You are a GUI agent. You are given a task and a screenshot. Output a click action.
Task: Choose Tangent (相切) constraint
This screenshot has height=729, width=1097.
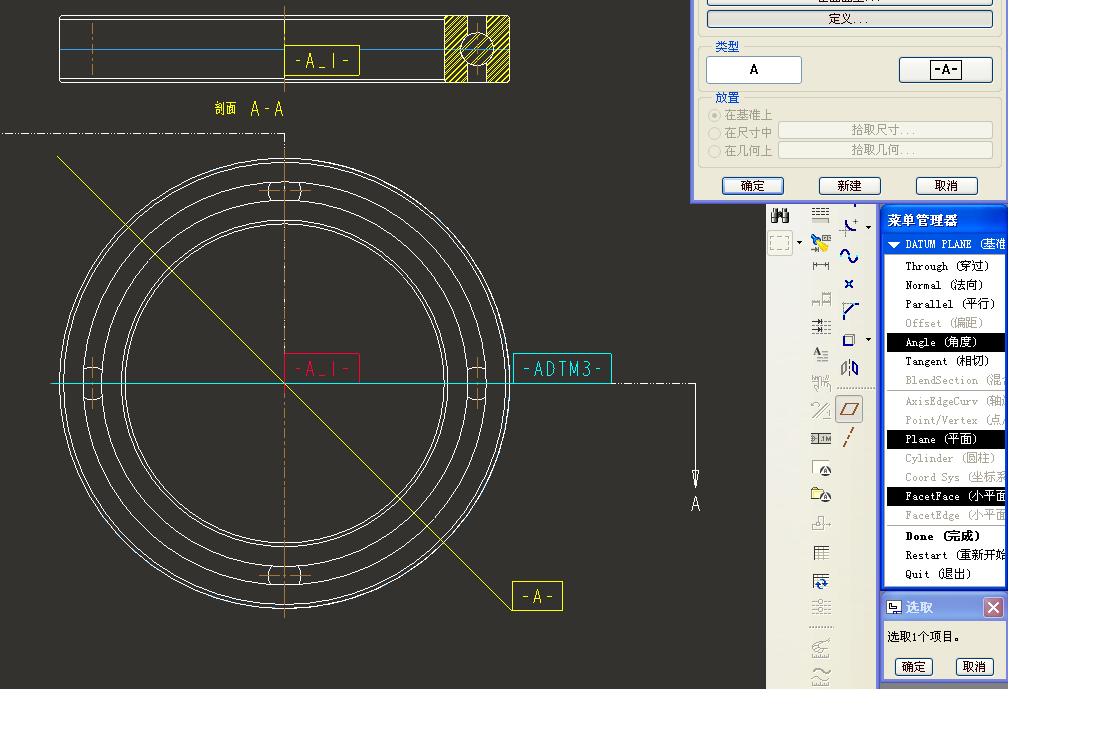pyautogui.click(x=946, y=361)
